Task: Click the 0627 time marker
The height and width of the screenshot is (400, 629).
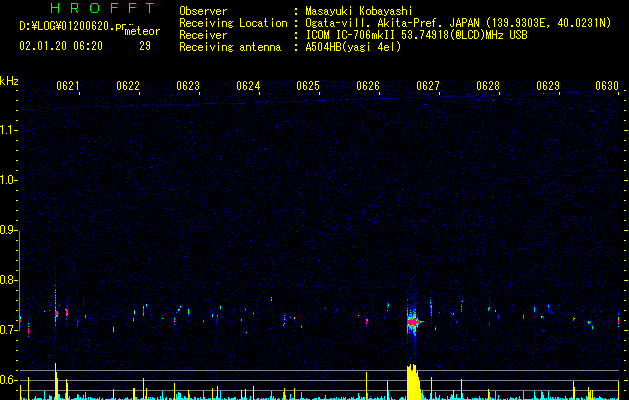Action: pos(428,86)
